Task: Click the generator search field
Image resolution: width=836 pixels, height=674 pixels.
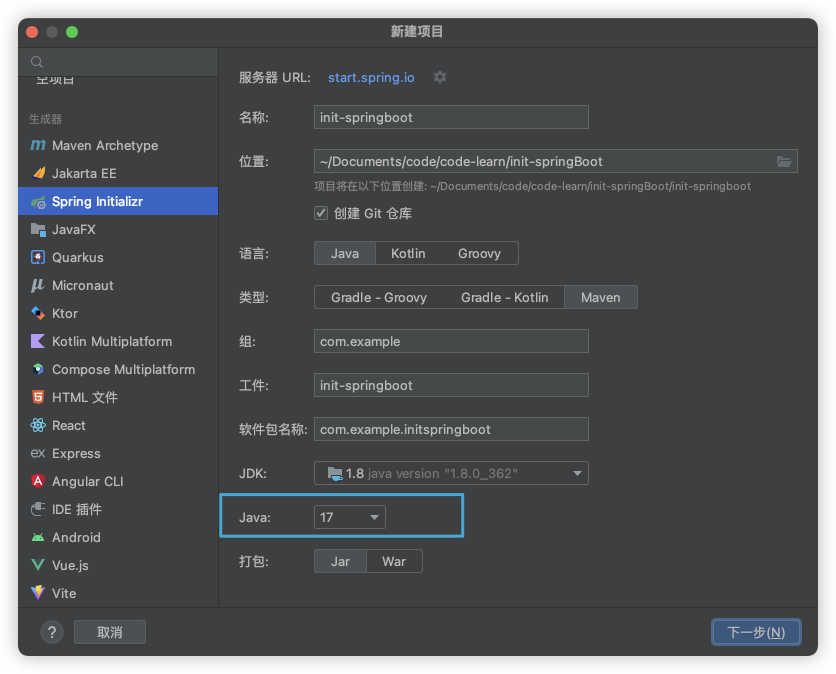Action: [x=118, y=62]
